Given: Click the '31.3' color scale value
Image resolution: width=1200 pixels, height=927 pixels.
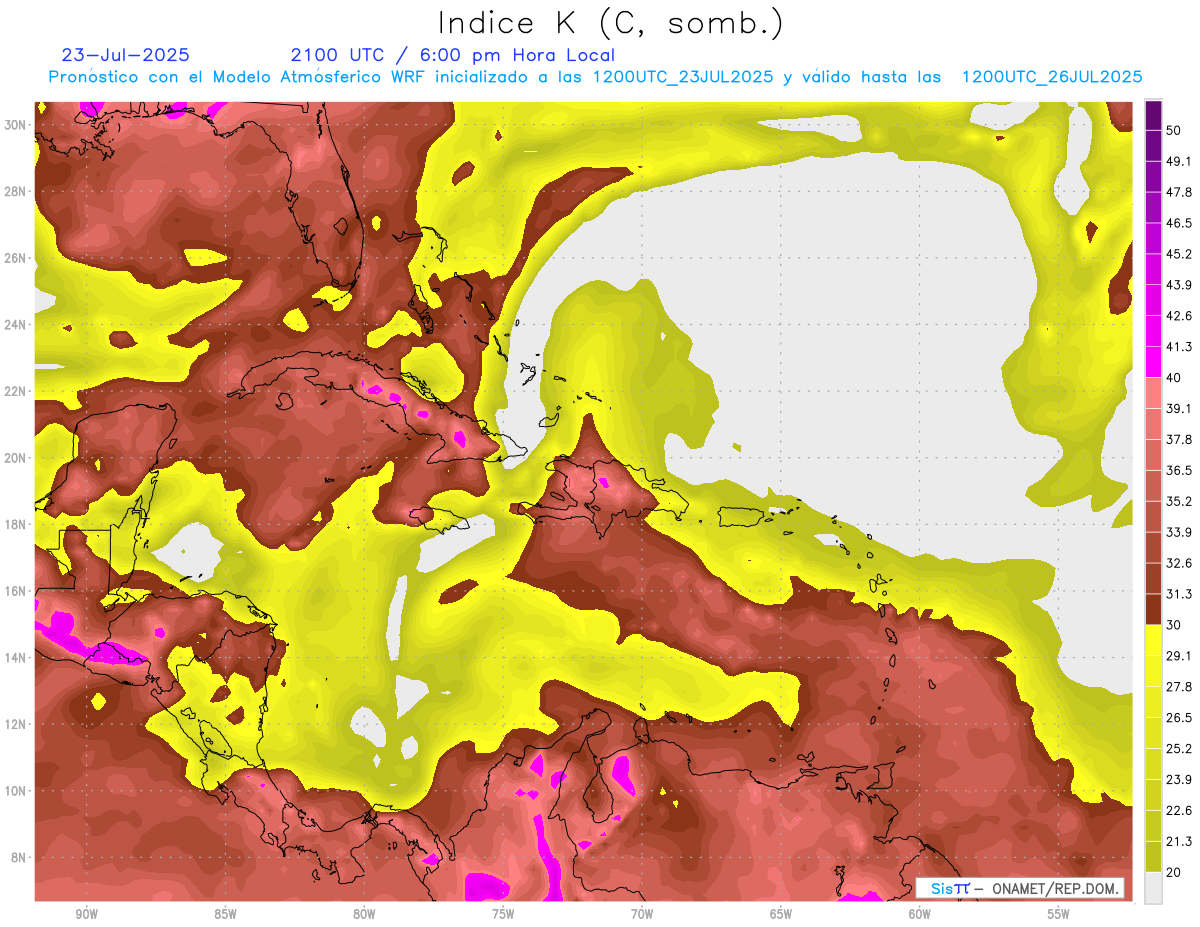Looking at the screenshot, I should click(x=1178, y=594).
